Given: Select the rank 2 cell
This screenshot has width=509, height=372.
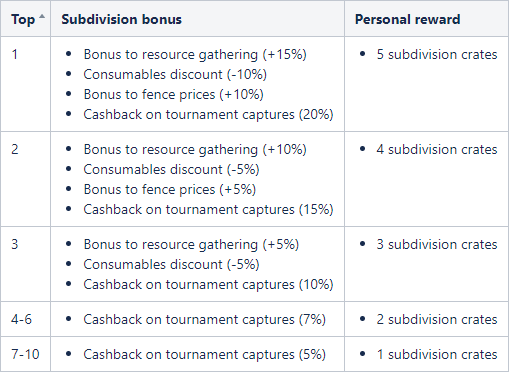Looking at the screenshot, I should 26,179.
